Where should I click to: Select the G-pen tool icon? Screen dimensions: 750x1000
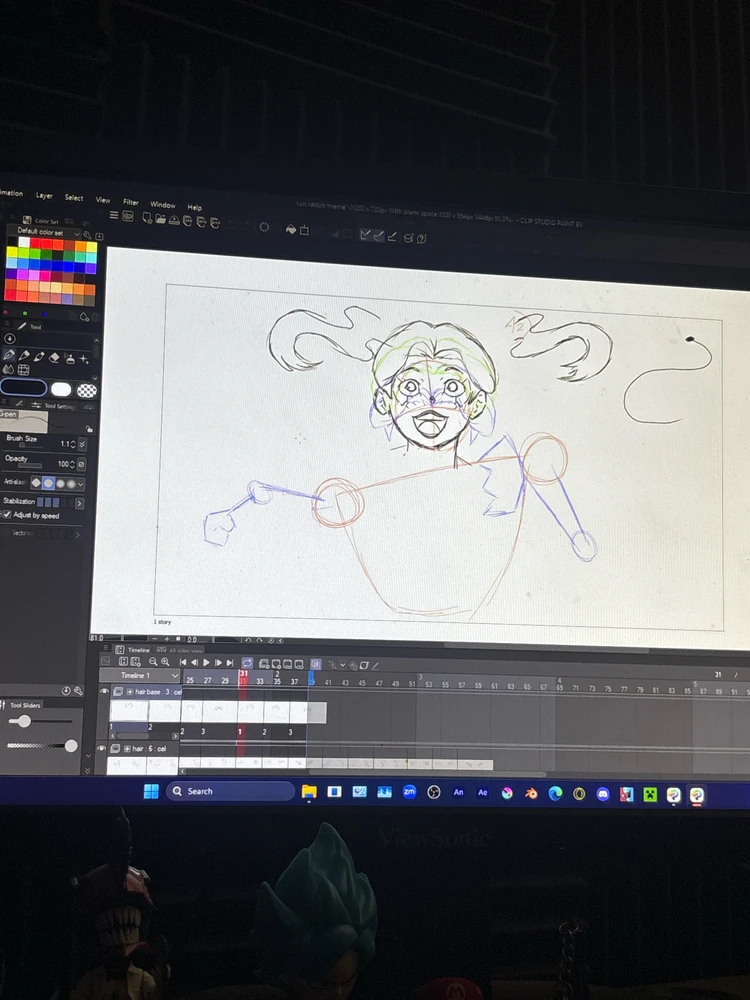point(9,355)
